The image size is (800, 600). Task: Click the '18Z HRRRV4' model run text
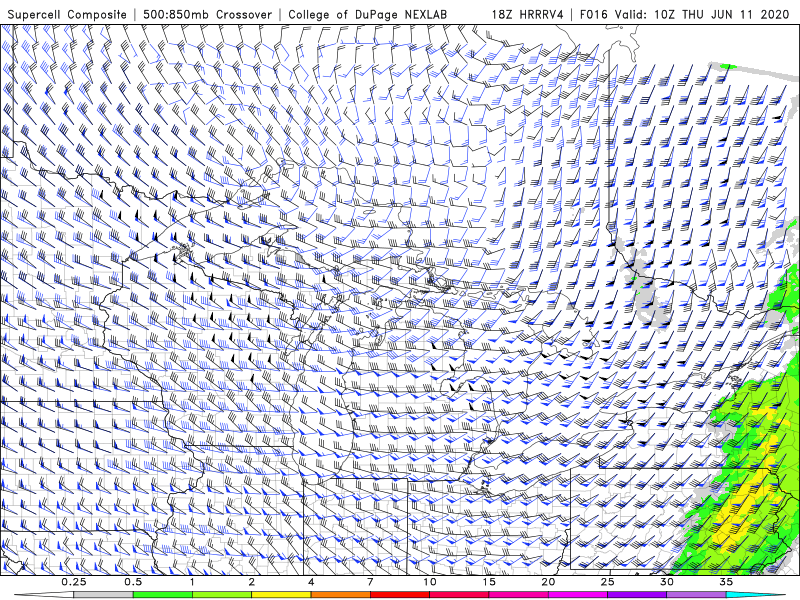pyautogui.click(x=528, y=14)
